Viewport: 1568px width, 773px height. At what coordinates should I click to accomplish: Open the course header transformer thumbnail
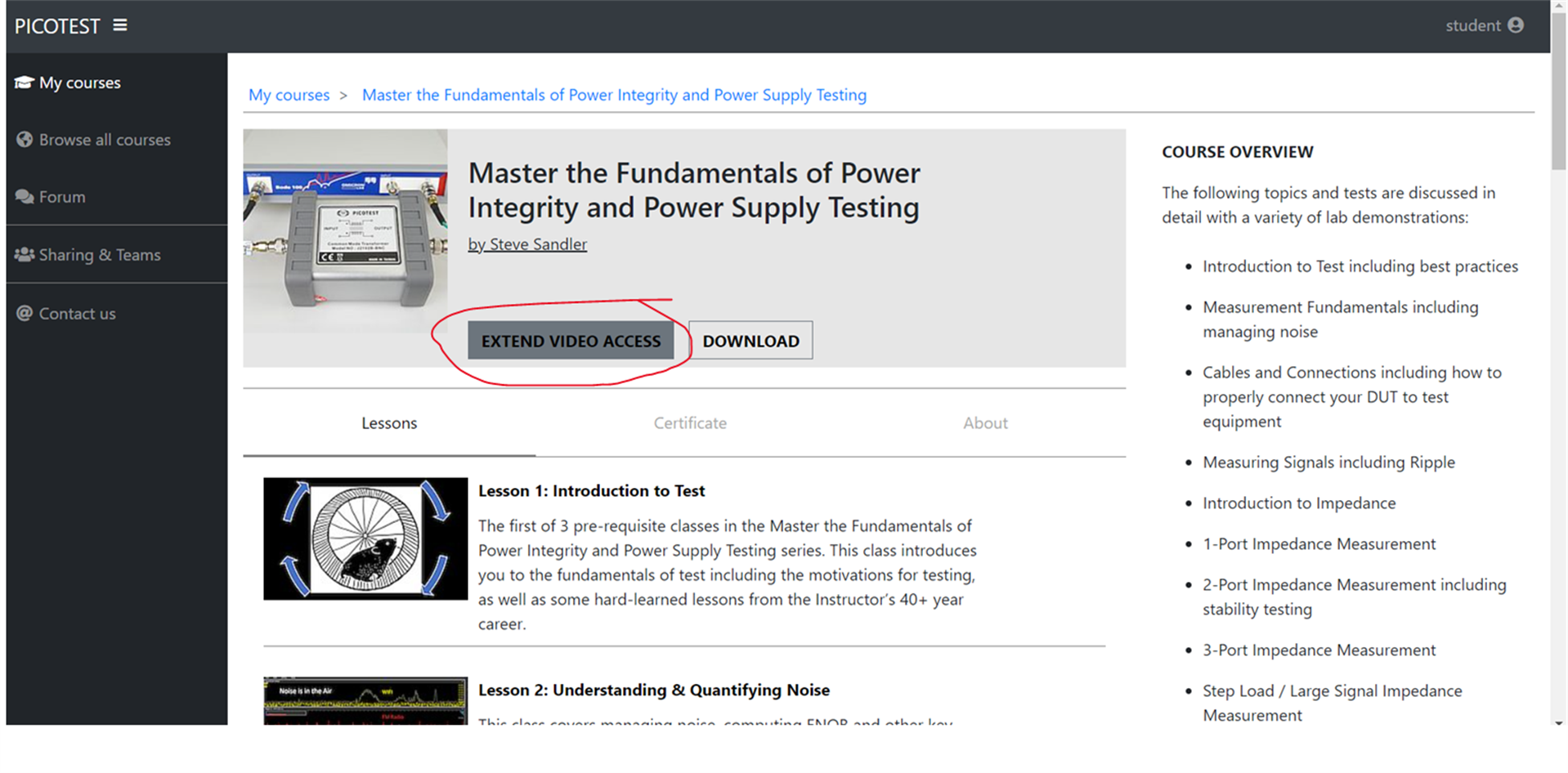(x=345, y=231)
